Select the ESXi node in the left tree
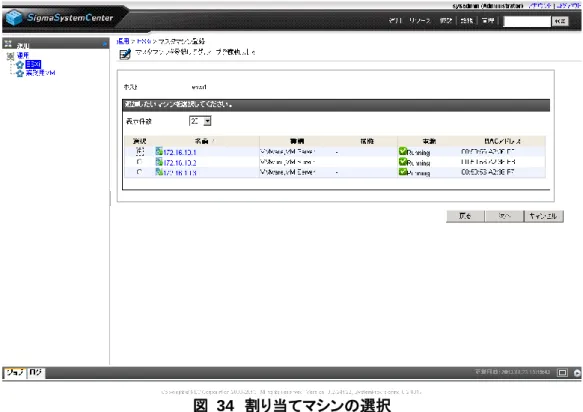Image resolution: width=583 pixels, height=412 pixels. coord(33,65)
